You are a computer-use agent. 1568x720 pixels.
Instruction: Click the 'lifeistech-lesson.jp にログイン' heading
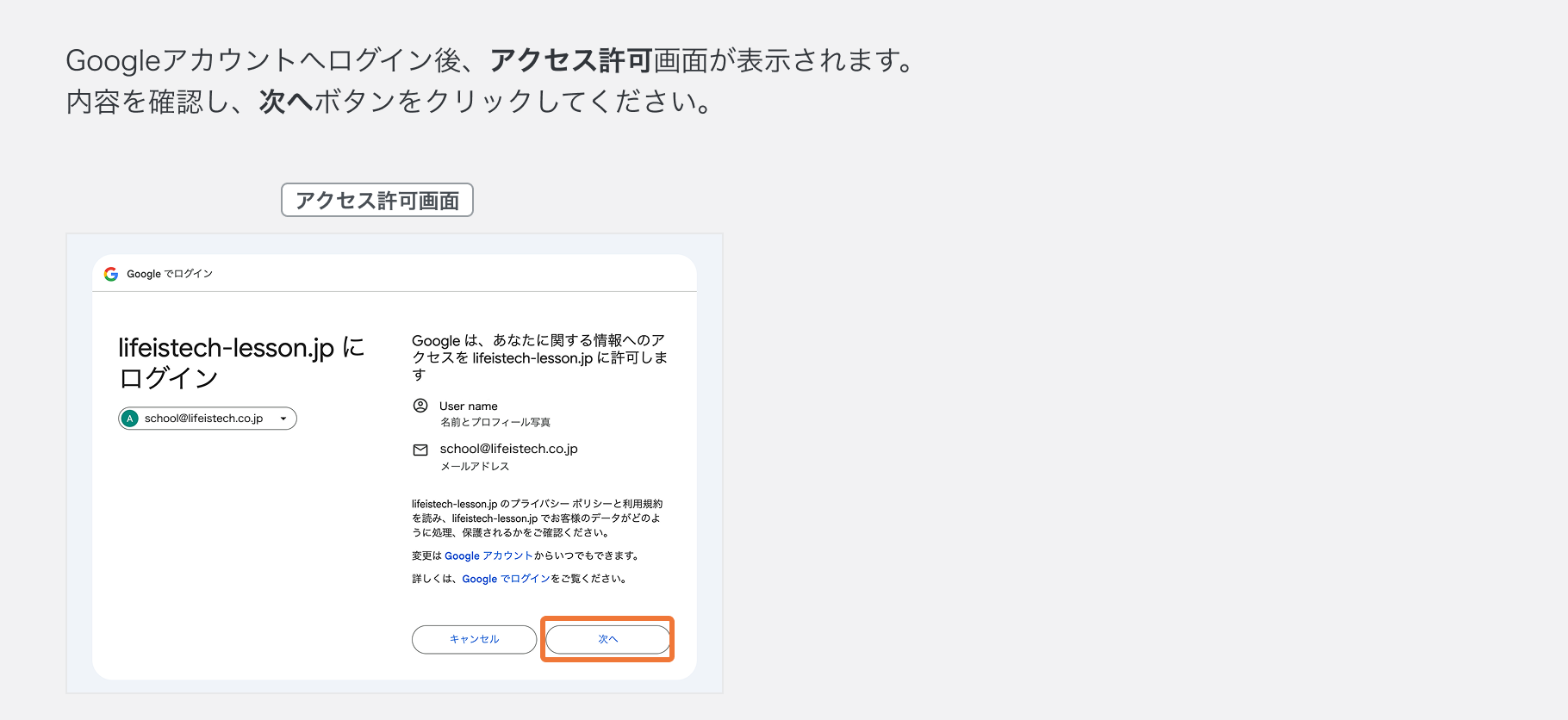(241, 362)
